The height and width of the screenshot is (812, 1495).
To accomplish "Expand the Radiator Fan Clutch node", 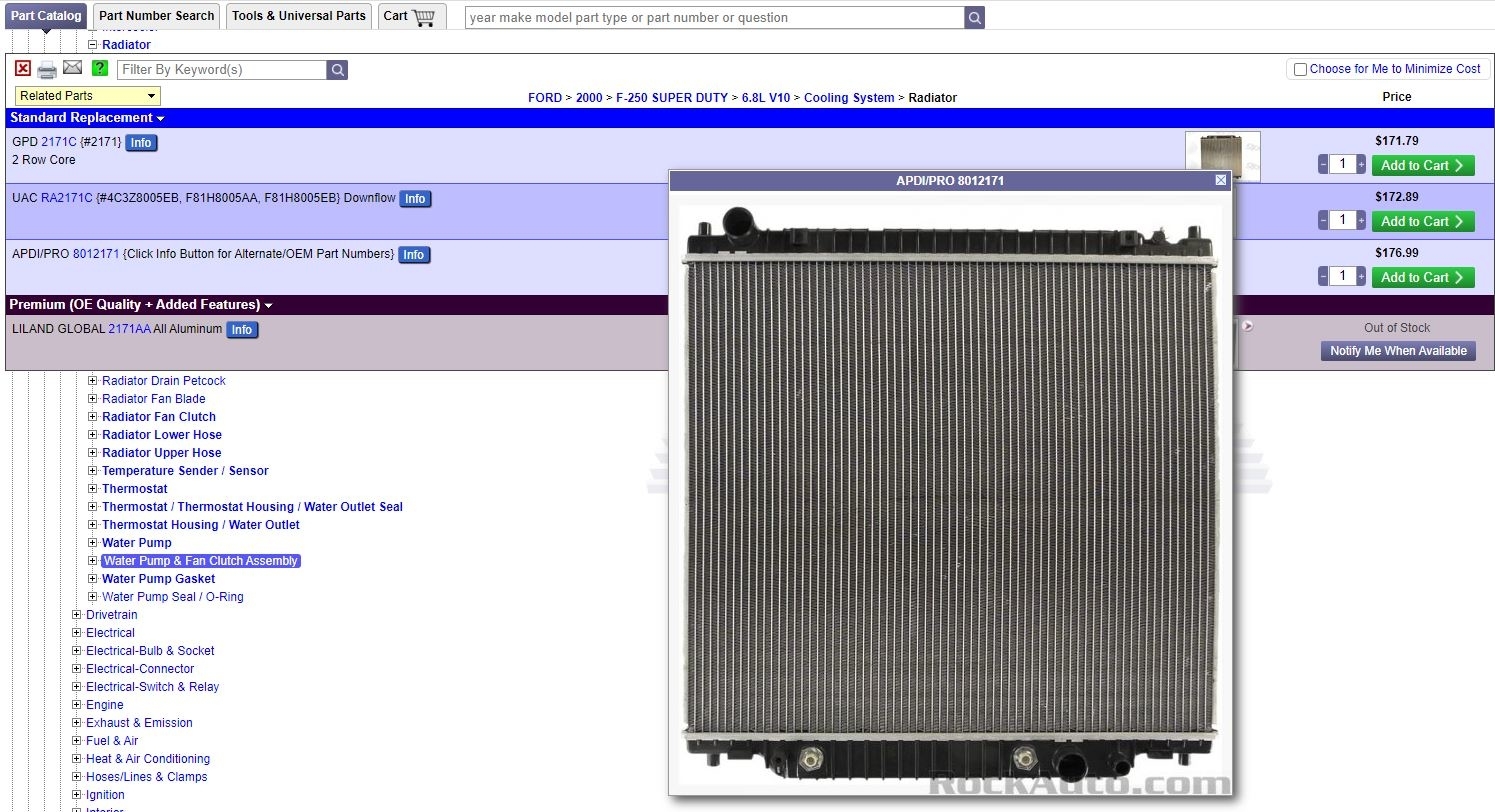I will coord(93,417).
